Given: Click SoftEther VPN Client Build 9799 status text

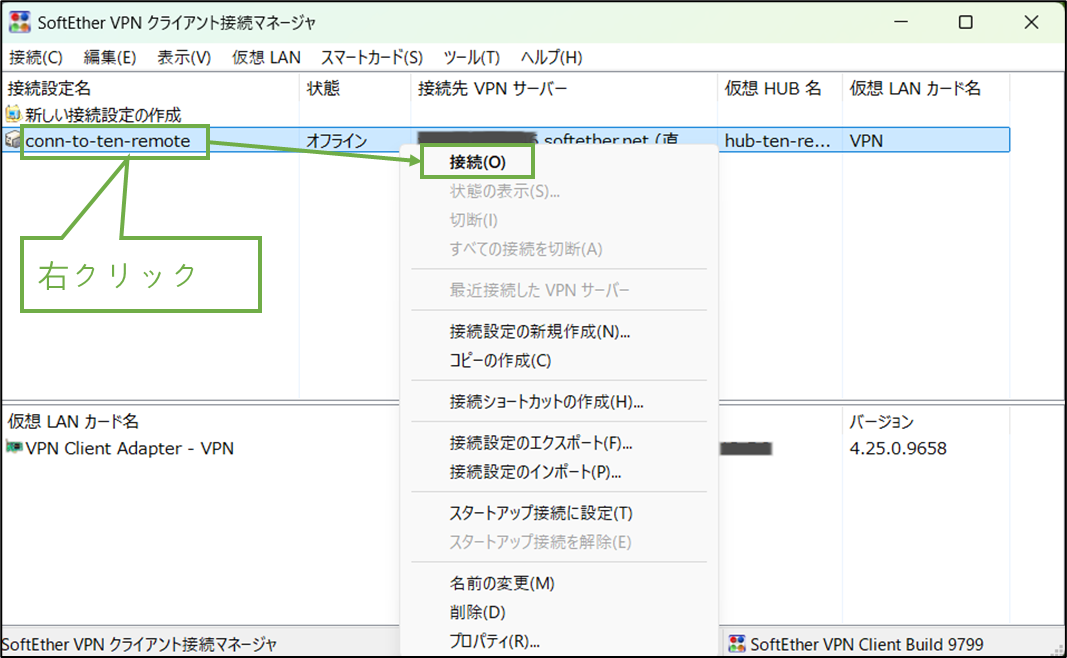Looking at the screenshot, I should click(866, 644).
